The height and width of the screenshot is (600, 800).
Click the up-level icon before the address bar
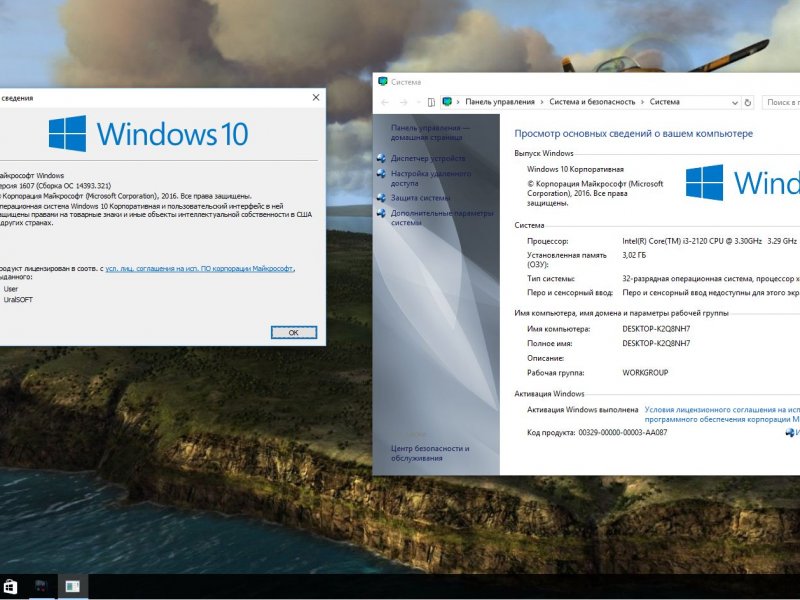pyautogui.click(x=431, y=103)
